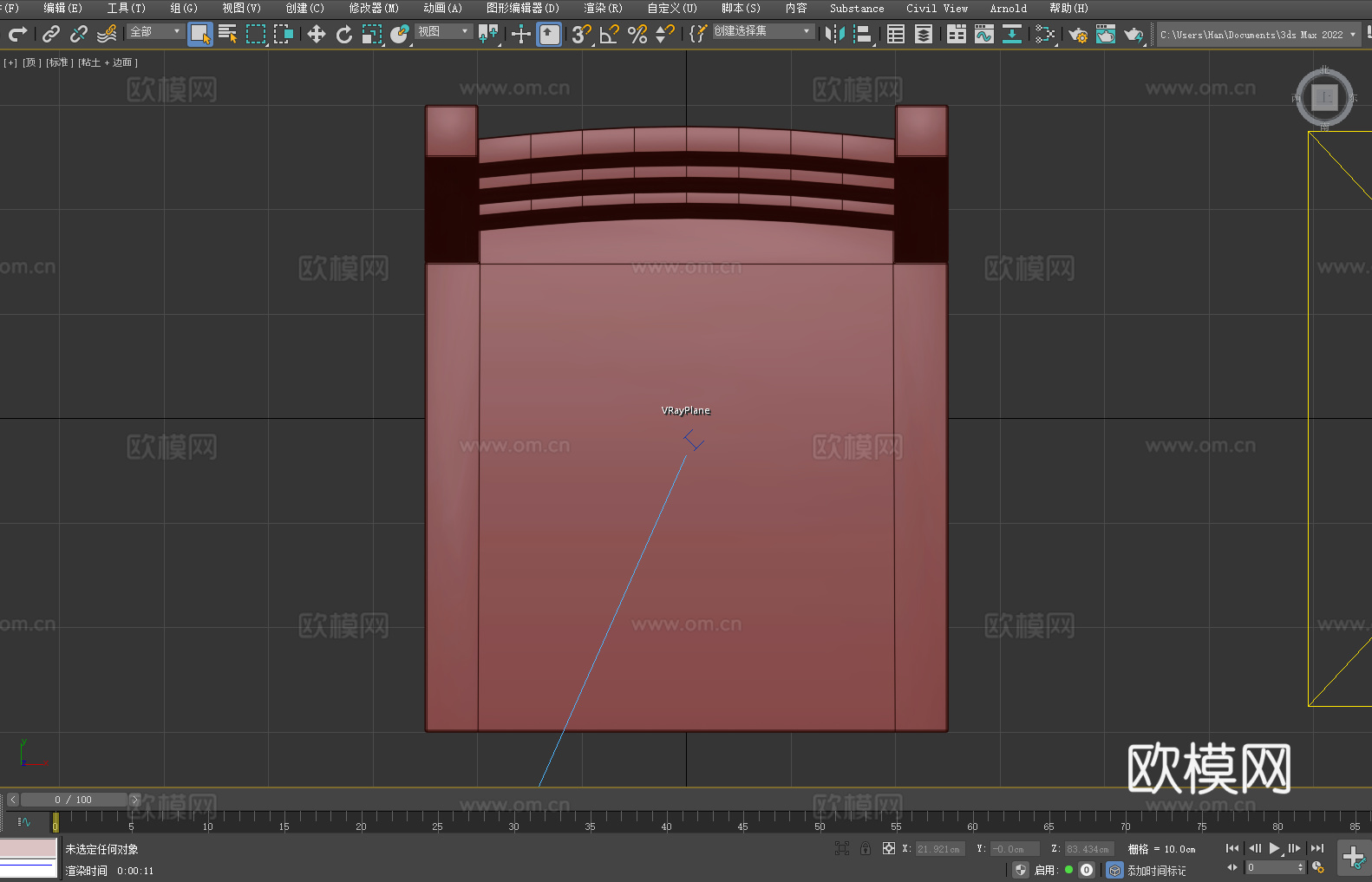This screenshot has width=1372, height=882.
Task: Open the selection filter 全部 dropdown
Action: pos(155,31)
